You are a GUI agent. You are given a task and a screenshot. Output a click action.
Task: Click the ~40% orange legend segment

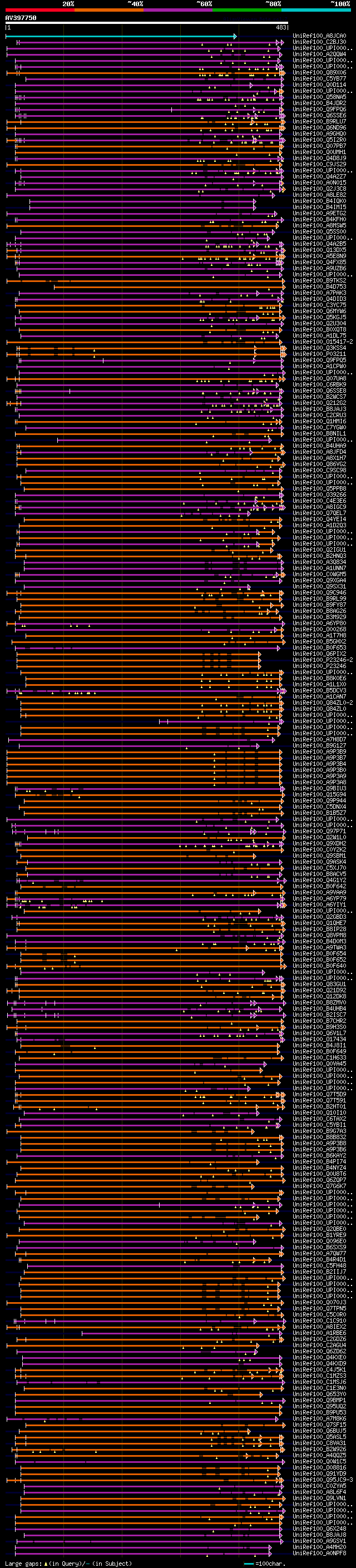tap(109, 10)
